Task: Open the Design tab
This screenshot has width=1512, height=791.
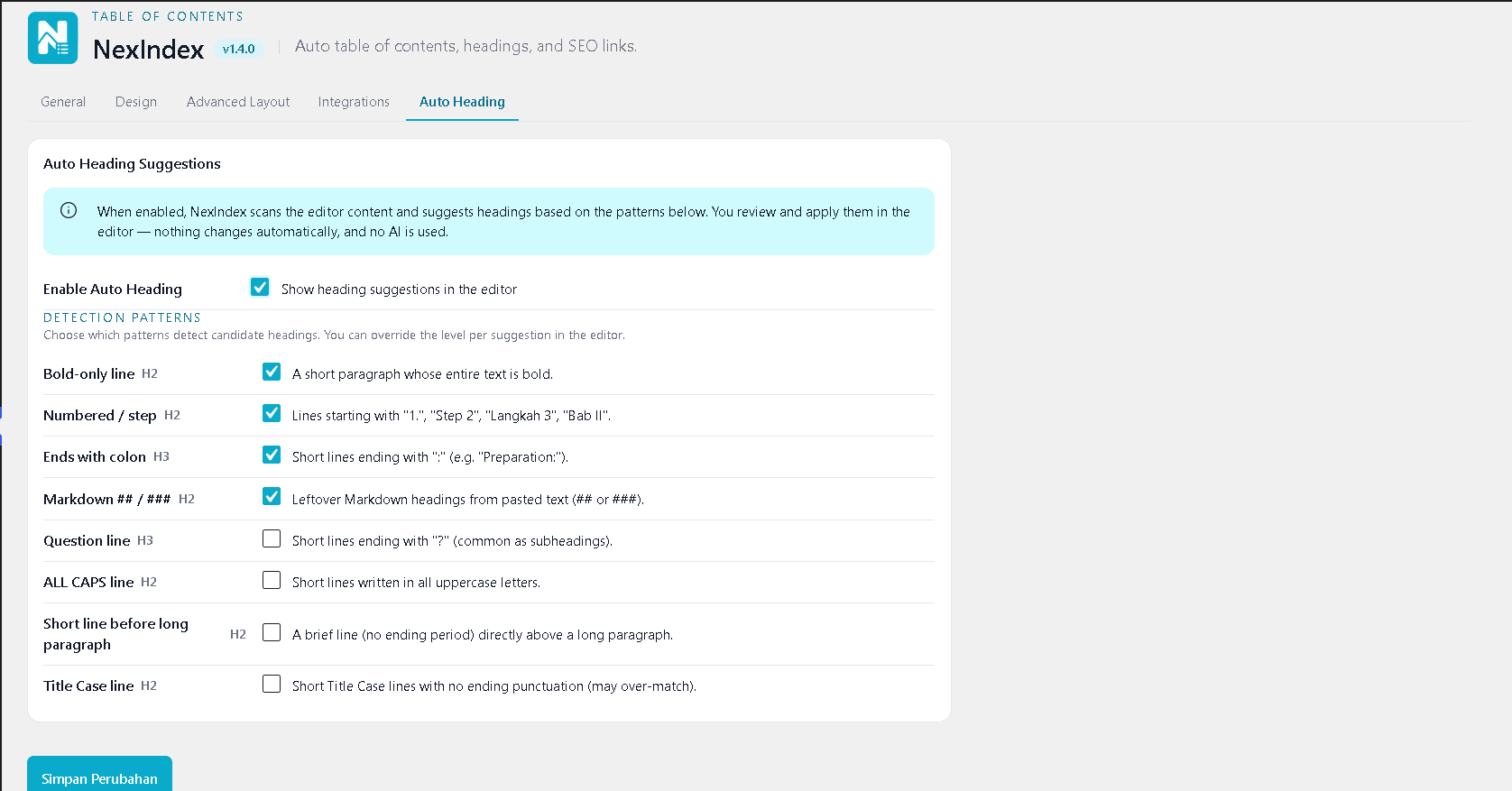Action: [136, 102]
